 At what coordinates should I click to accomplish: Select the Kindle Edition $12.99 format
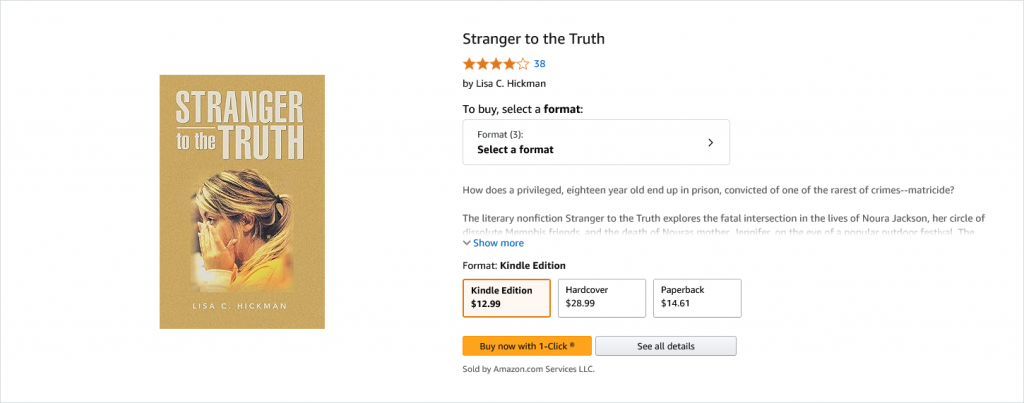[506, 296]
